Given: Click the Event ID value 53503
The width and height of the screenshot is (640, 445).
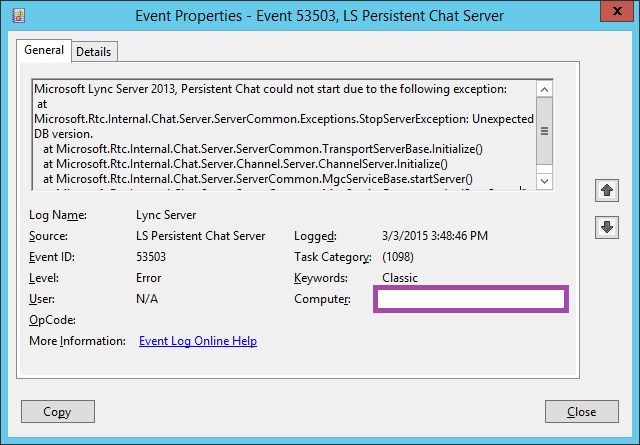Looking at the screenshot, I should pyautogui.click(x=151, y=257).
